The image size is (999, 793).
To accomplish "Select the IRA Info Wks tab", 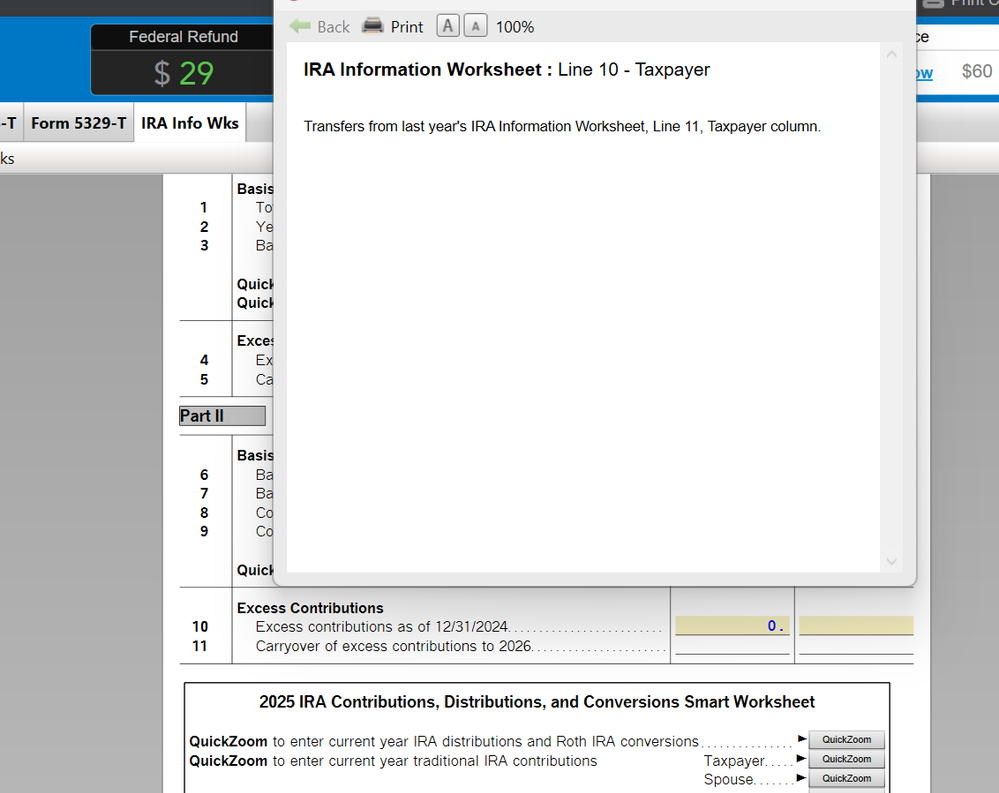I will (x=190, y=123).
